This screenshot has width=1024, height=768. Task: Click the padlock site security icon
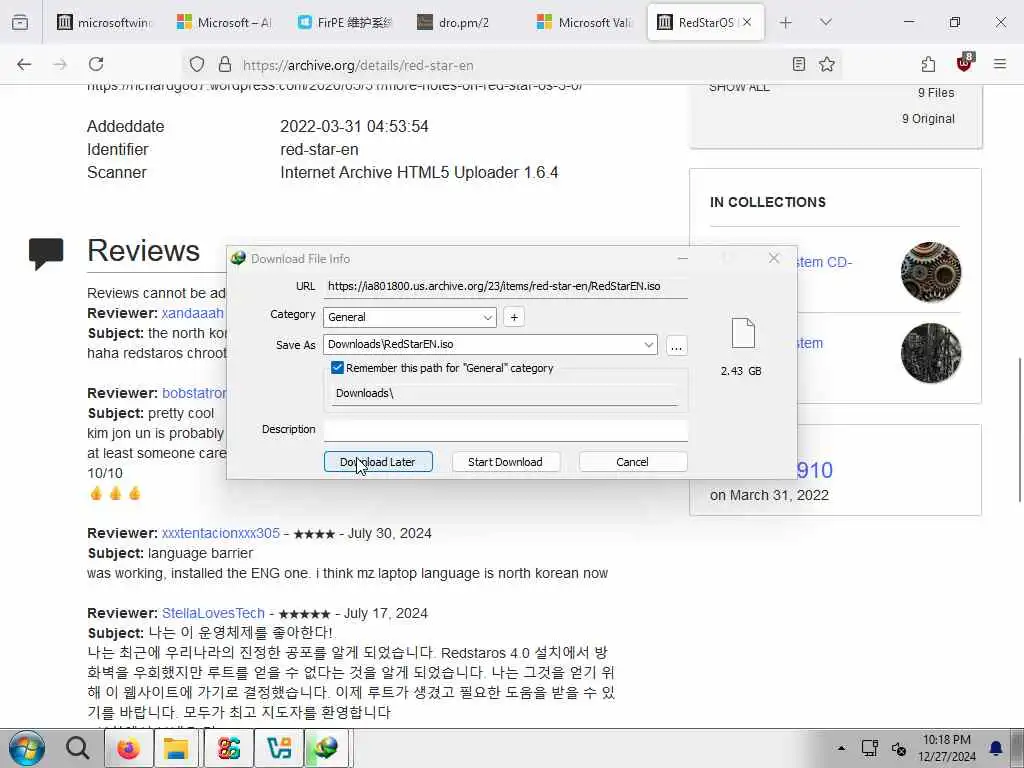pos(225,64)
